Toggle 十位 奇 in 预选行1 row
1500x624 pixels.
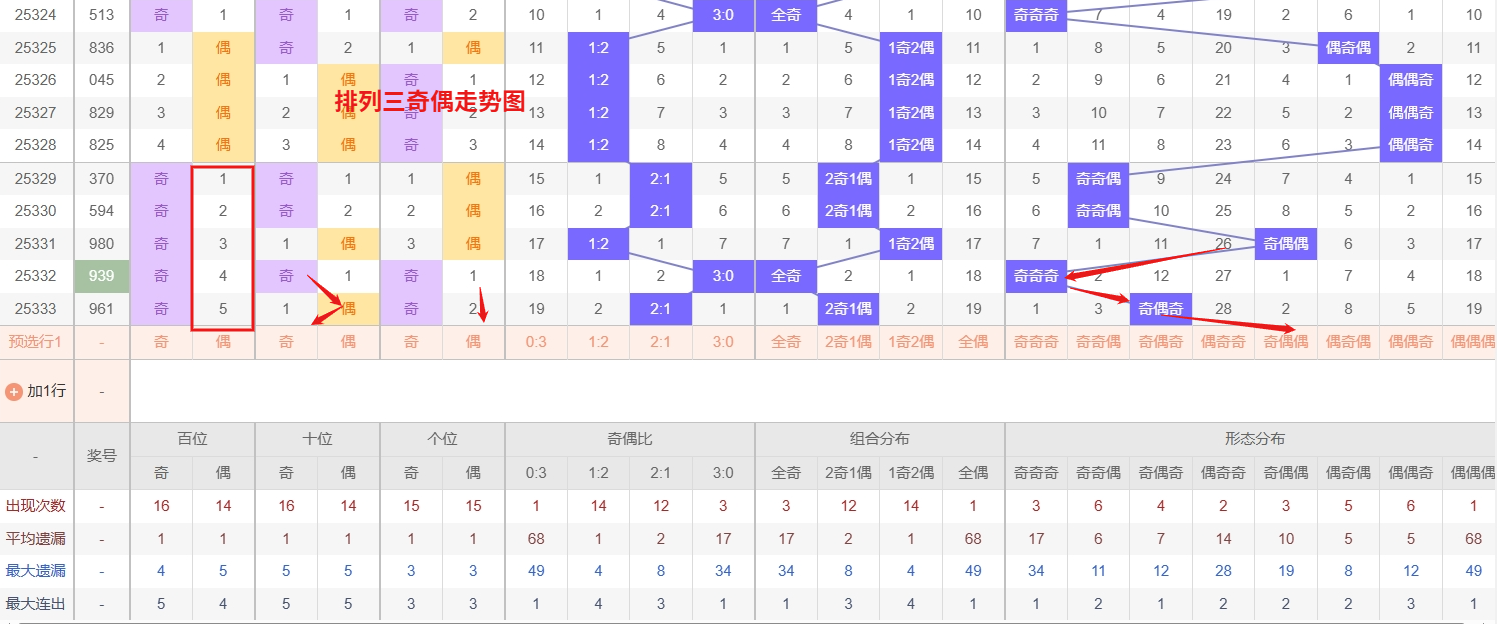point(286,342)
